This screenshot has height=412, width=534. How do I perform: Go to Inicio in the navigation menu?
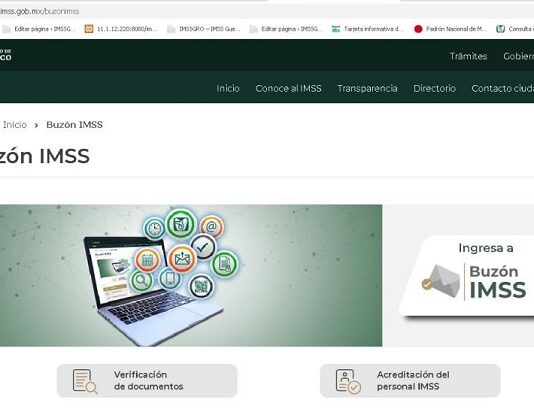click(228, 89)
